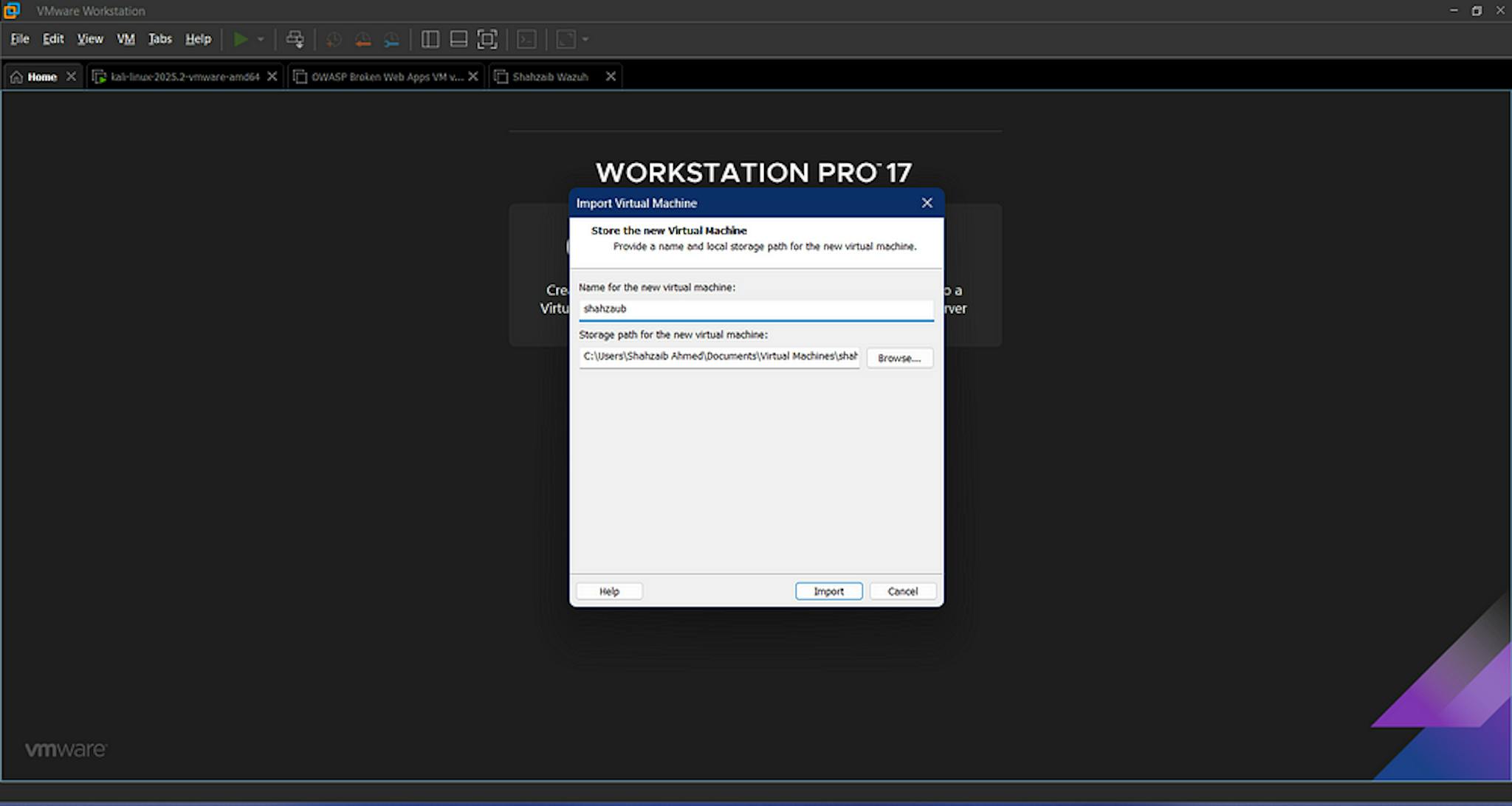The height and width of the screenshot is (806, 1512).
Task: Open the power options dropdown arrow
Action: tap(261, 39)
